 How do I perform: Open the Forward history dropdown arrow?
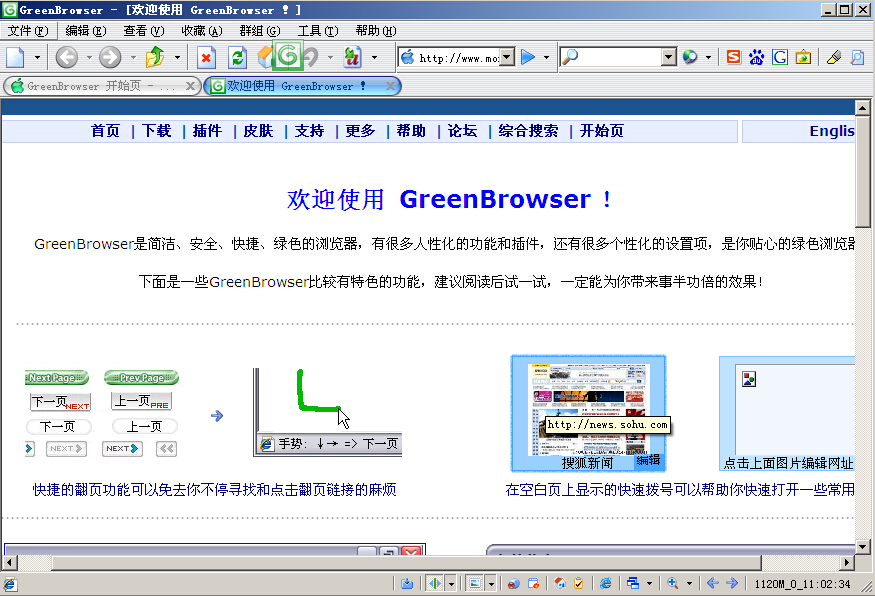point(133,57)
